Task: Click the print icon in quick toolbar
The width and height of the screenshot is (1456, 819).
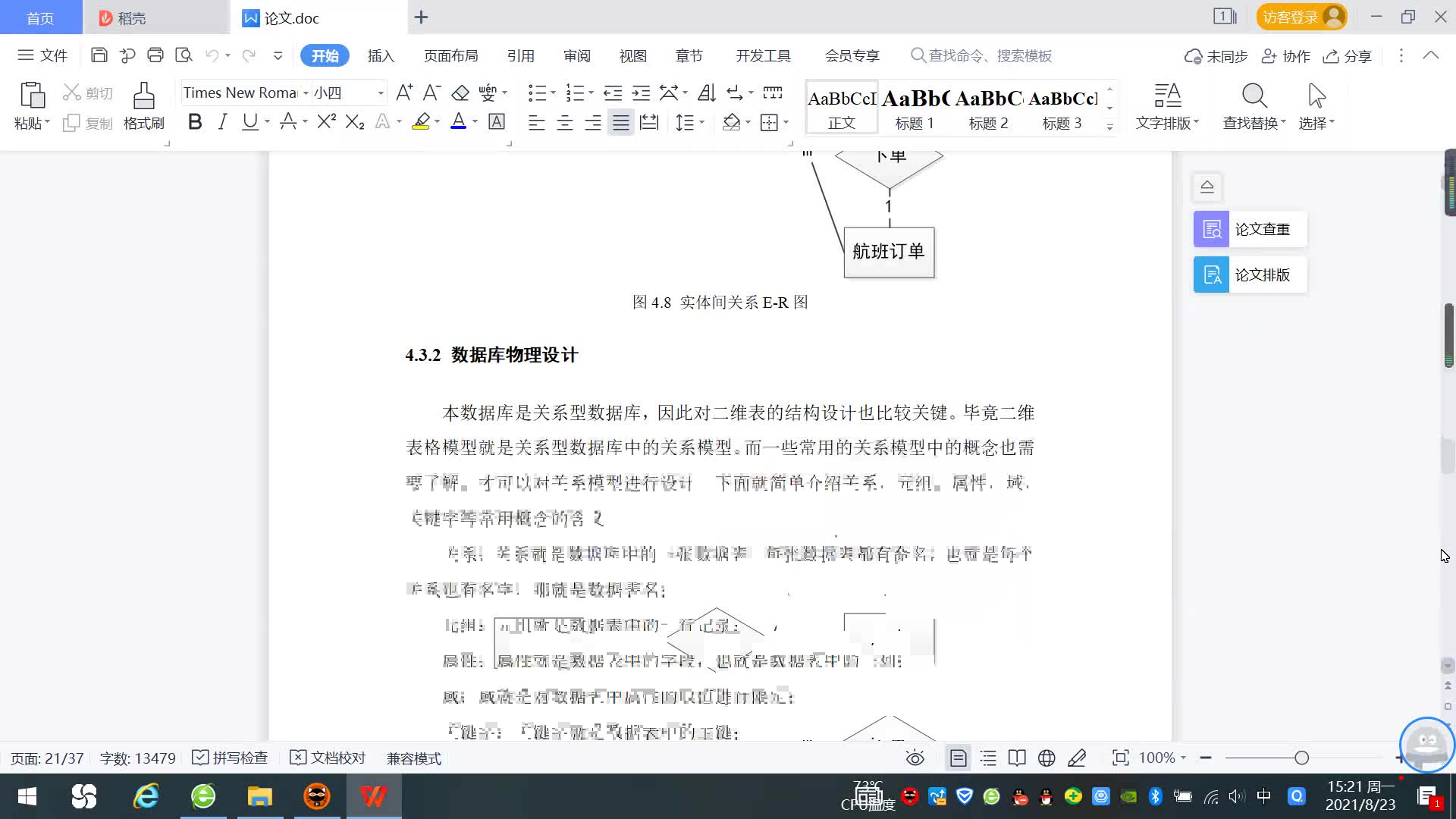Action: click(155, 55)
